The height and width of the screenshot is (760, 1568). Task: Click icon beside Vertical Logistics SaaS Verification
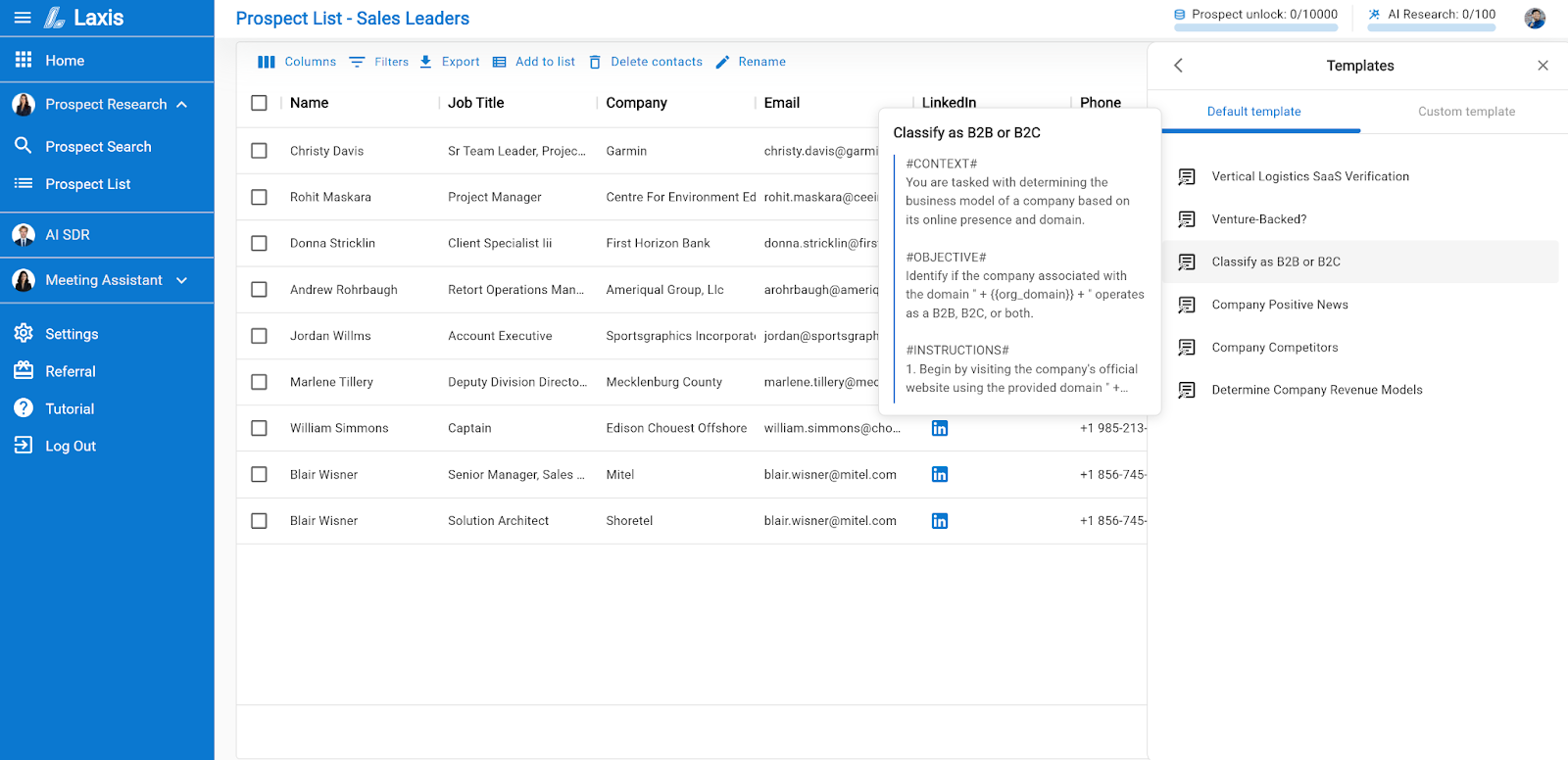[1187, 176]
